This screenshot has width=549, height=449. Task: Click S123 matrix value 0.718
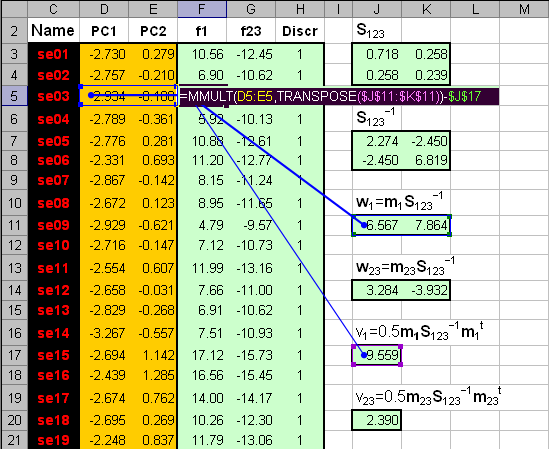tap(377, 54)
